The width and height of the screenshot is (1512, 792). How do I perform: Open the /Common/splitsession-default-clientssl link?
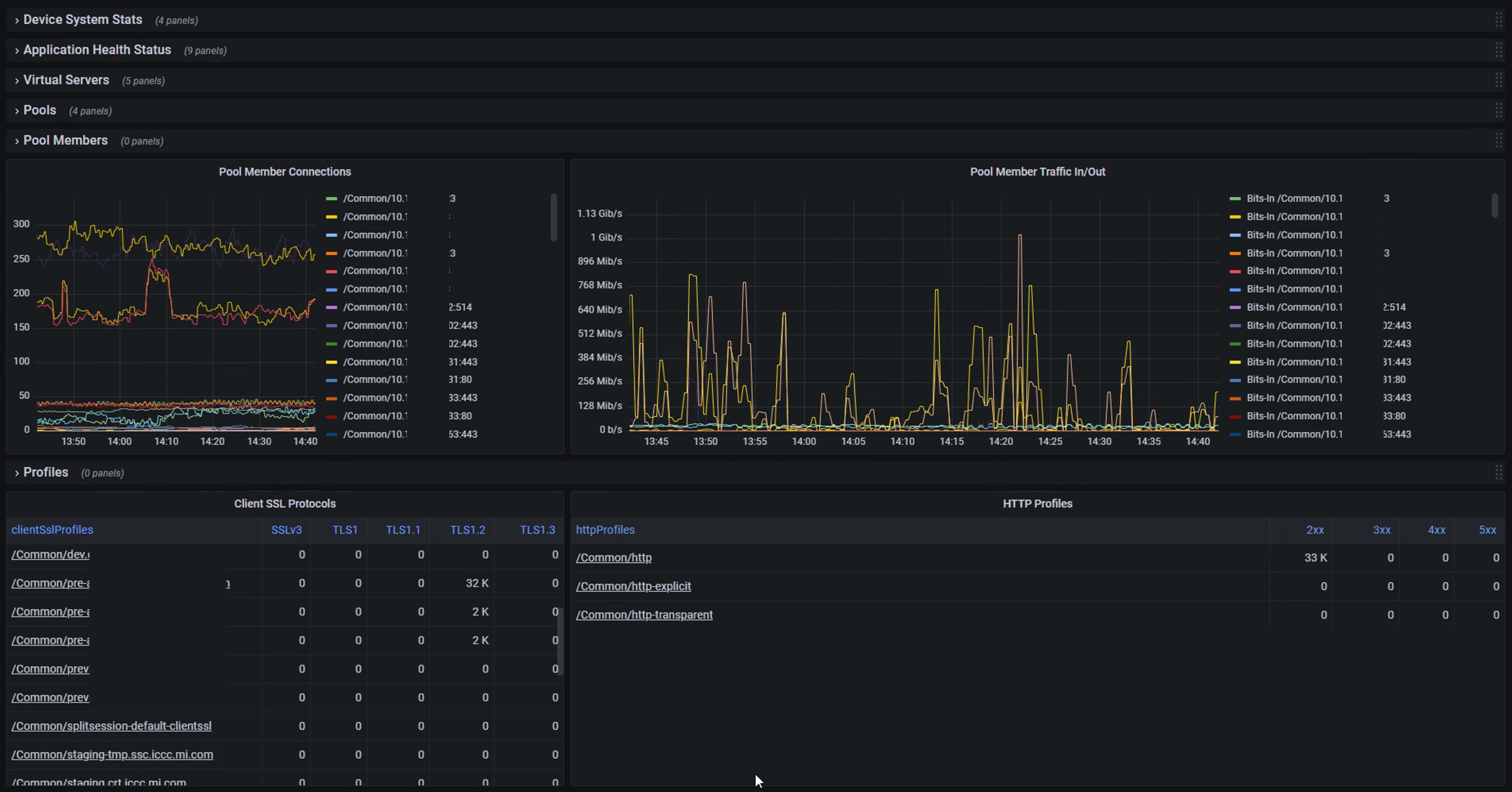tap(112, 726)
